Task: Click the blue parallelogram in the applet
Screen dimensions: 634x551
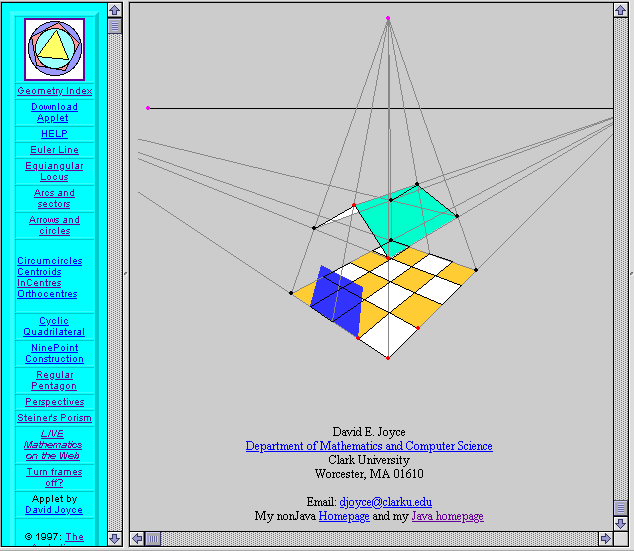Action: coord(335,300)
